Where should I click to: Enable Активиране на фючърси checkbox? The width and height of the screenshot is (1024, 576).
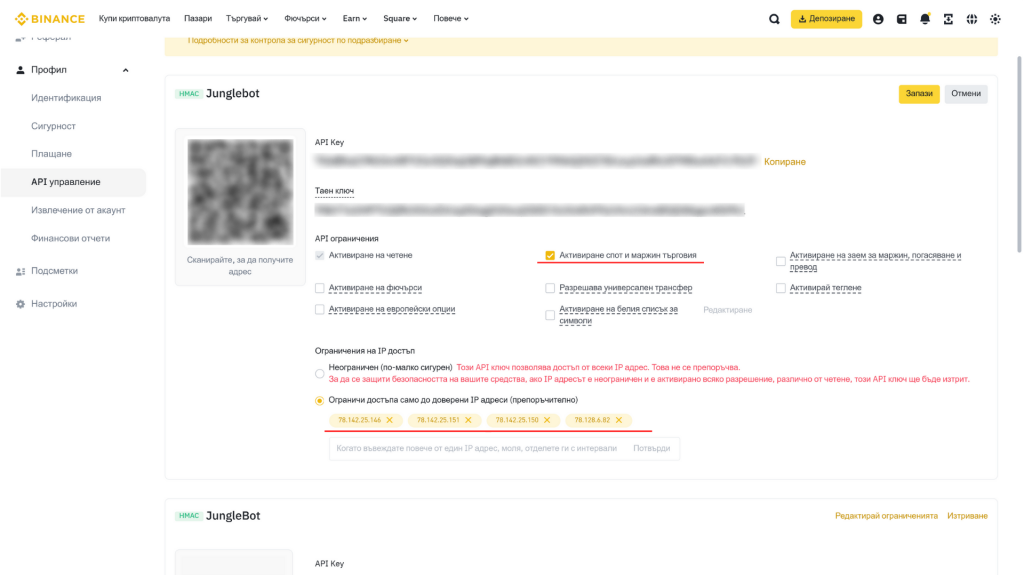coord(319,288)
